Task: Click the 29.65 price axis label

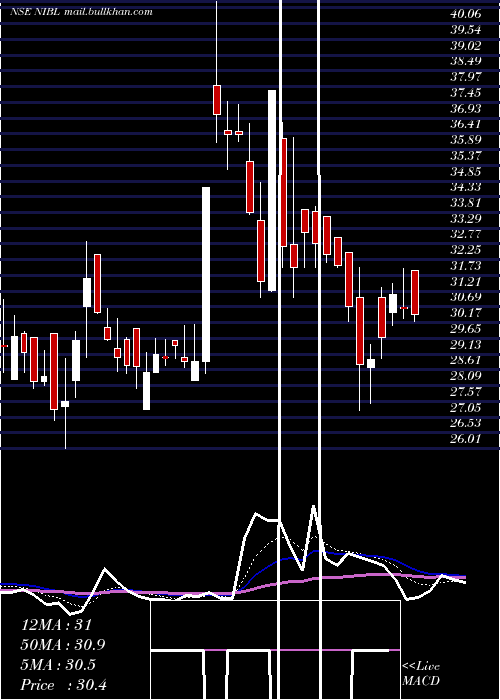Action: (x=466, y=329)
